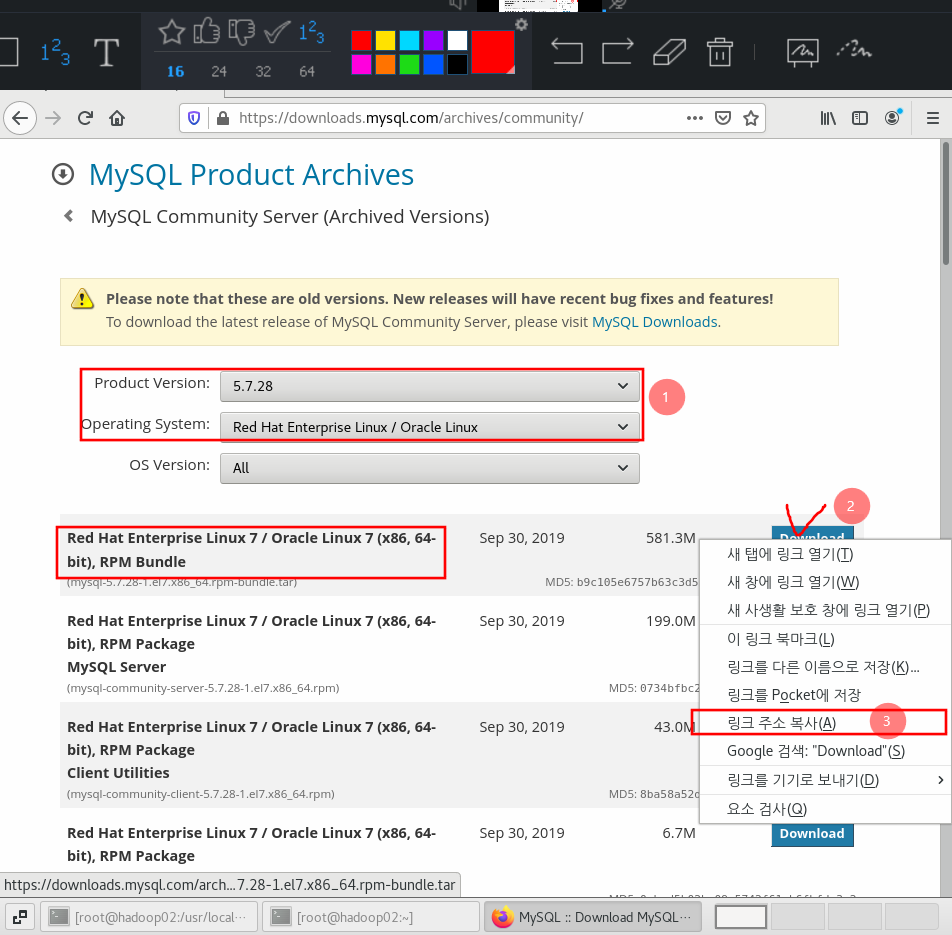
Task: Open the whiteboard presentation icon
Action: click(x=803, y=52)
